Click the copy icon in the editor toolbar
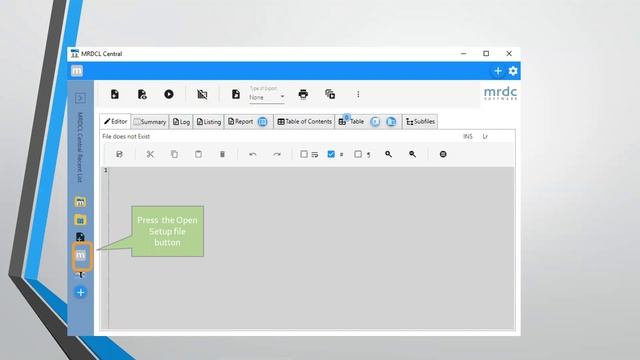640x360 pixels. [x=174, y=154]
